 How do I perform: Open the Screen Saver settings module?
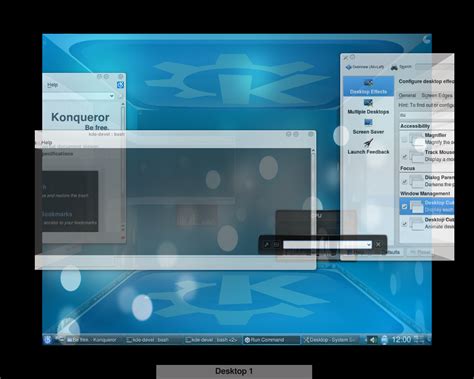pos(368,127)
